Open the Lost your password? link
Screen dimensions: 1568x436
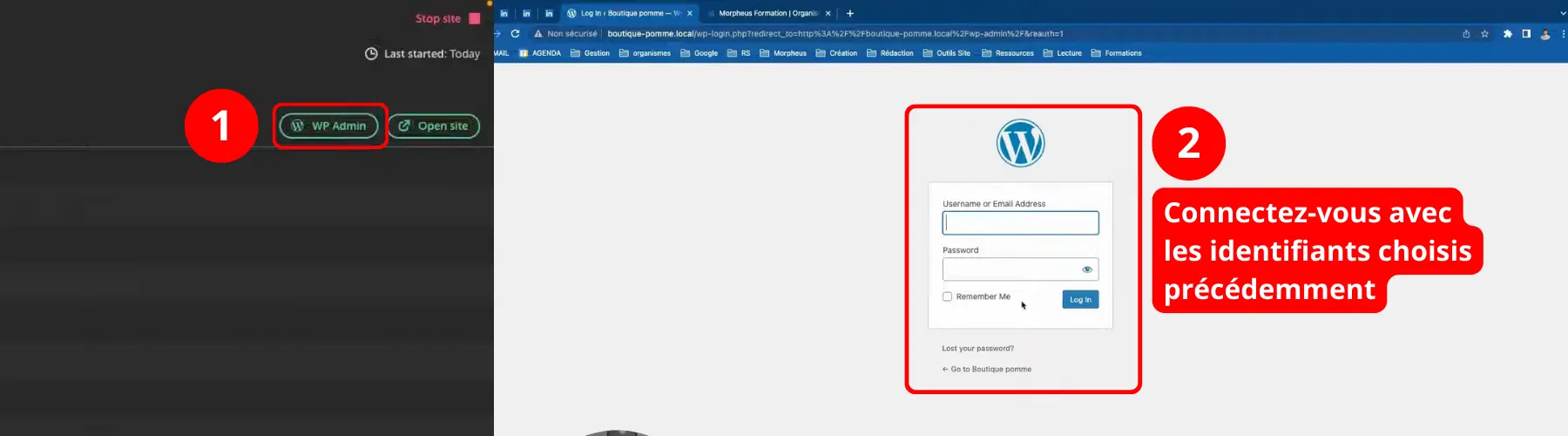(977, 348)
